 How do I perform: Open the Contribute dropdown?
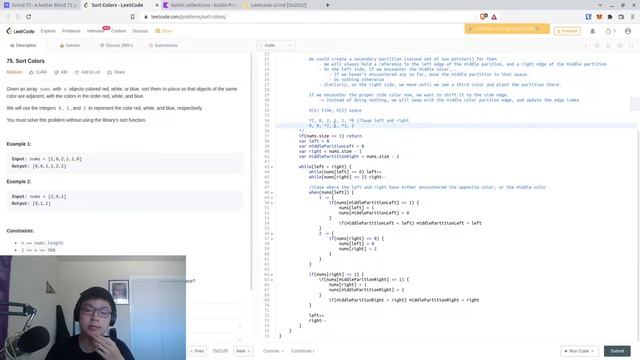click(x=302, y=351)
